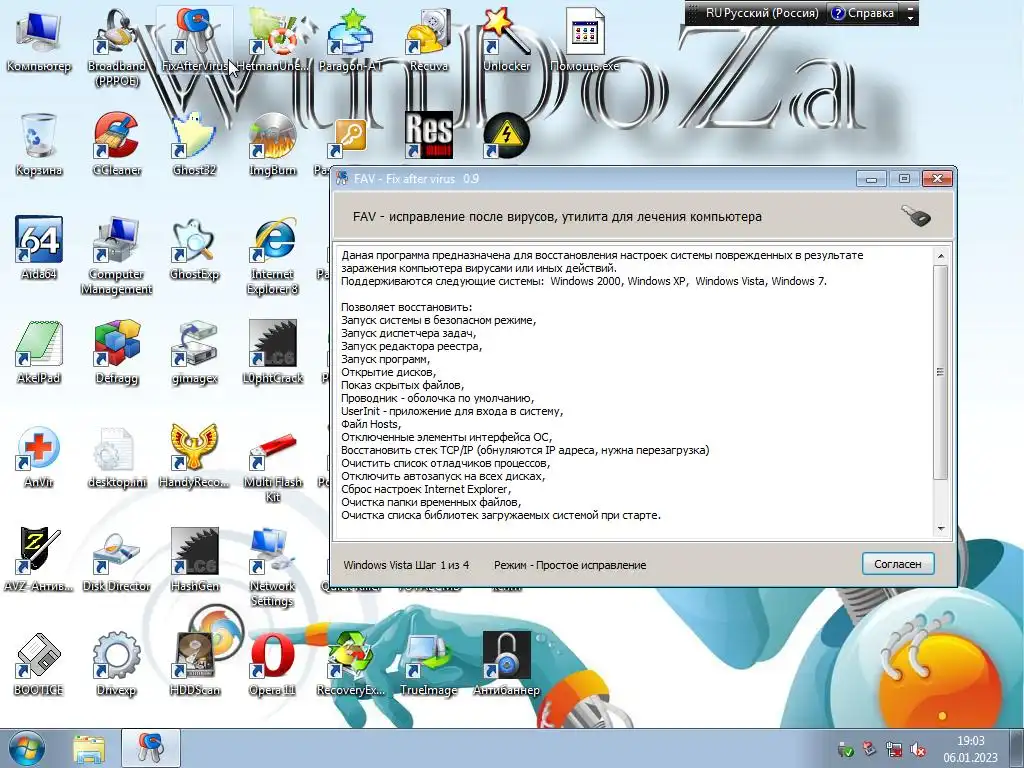Maximize the FAV - Fix after virus window
The width and height of the screenshot is (1024, 768).
coord(904,179)
